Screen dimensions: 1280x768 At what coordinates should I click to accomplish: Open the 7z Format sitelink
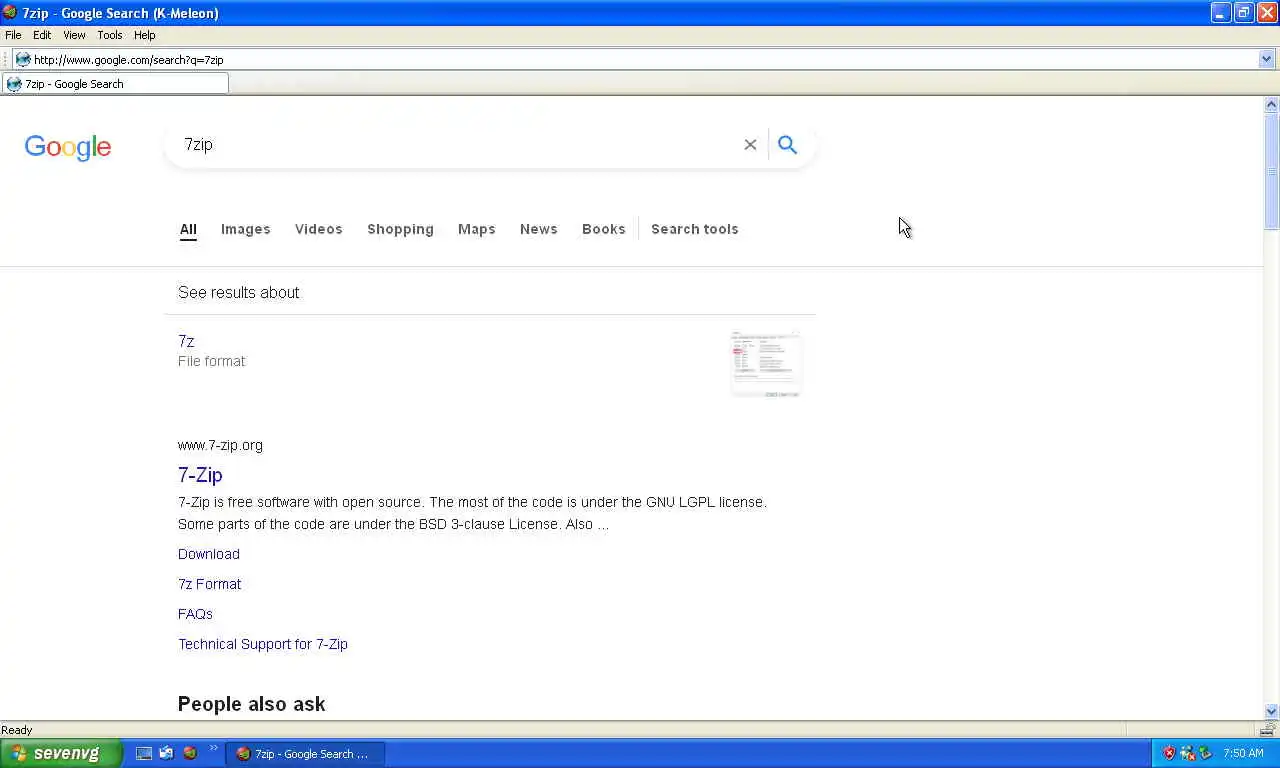coord(209,584)
